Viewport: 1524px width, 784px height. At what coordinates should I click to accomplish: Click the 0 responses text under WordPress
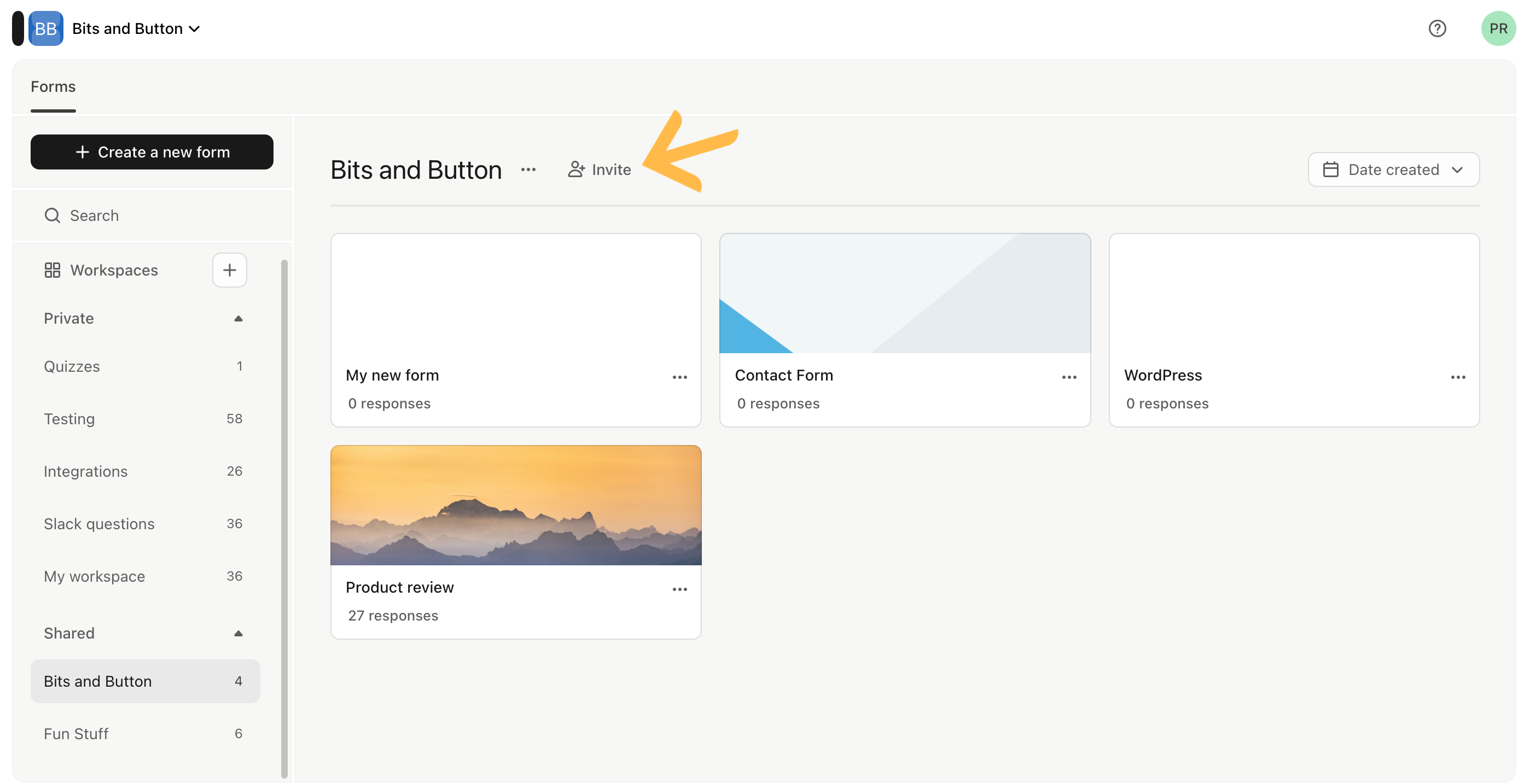1167,403
